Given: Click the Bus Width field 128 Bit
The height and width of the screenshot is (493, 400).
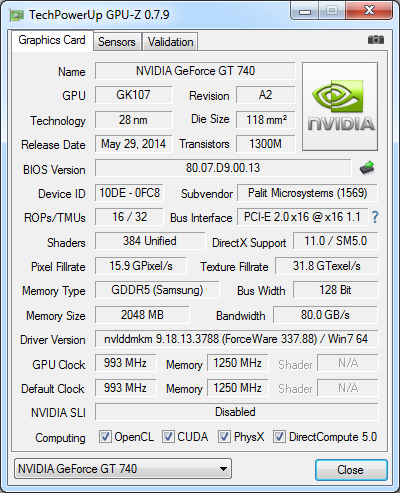Looking at the screenshot, I should click(336, 290).
